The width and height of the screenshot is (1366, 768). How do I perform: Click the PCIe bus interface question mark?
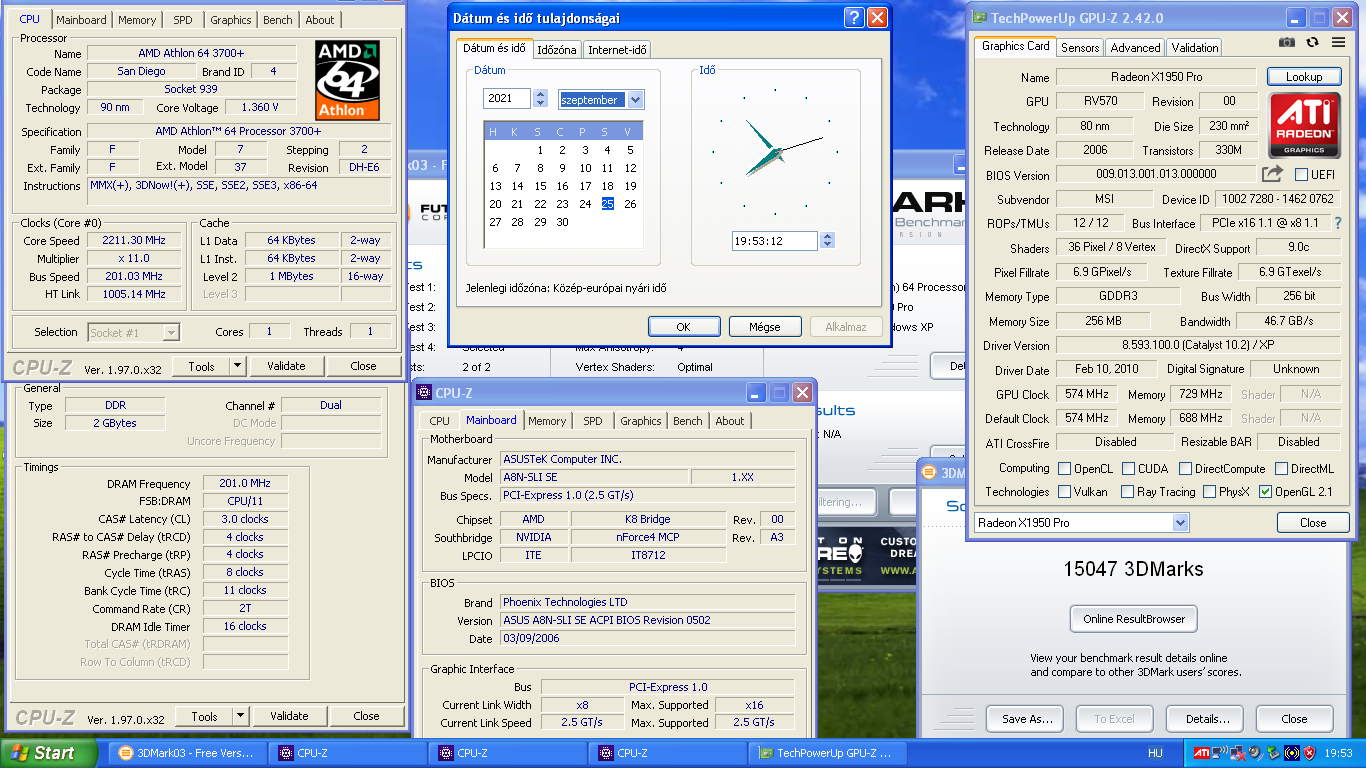click(1338, 223)
